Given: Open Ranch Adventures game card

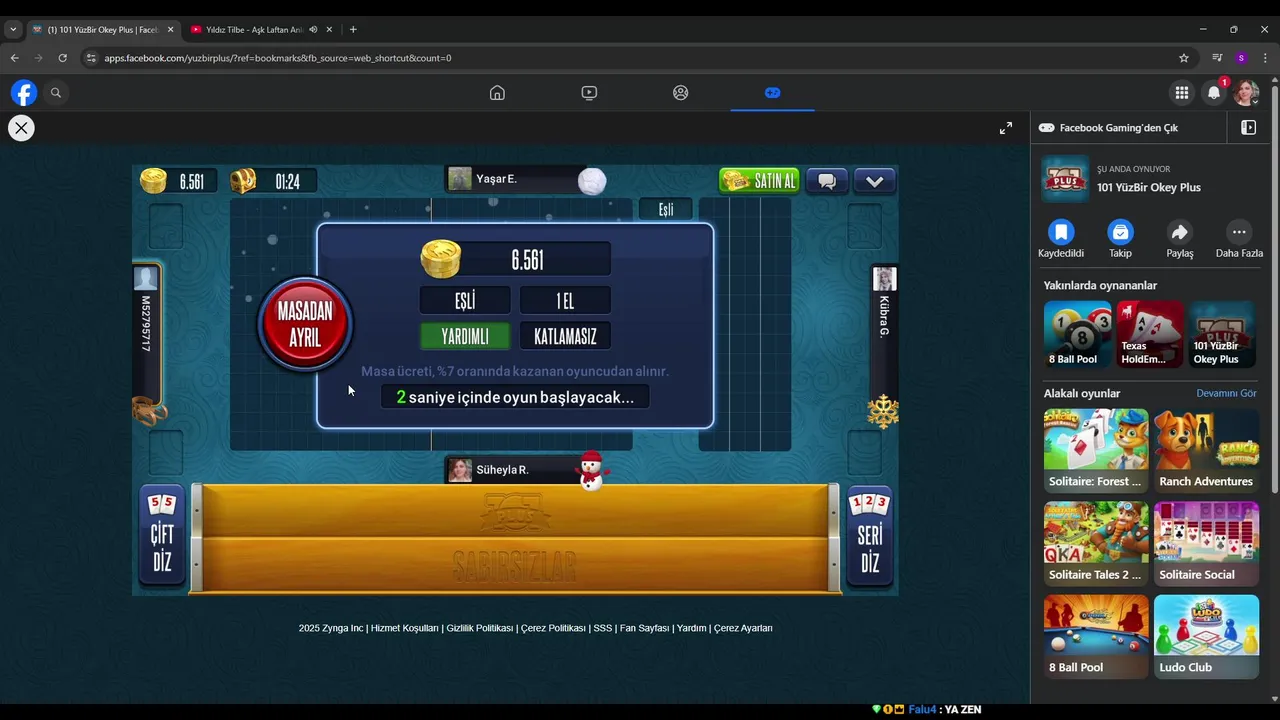Looking at the screenshot, I should click(1206, 450).
